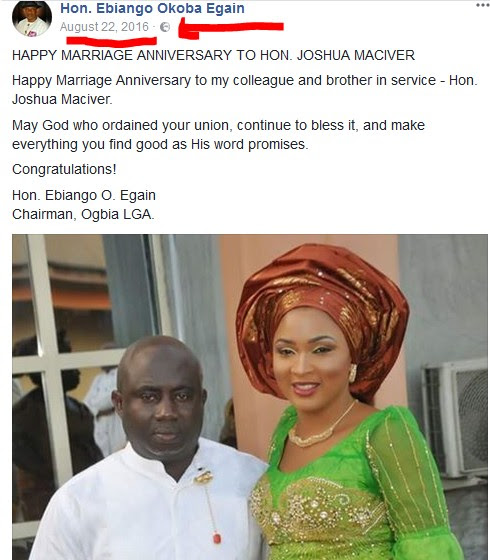Click the globe public-privacy icon
Viewport: 490px width, 560px height.
tap(165, 27)
